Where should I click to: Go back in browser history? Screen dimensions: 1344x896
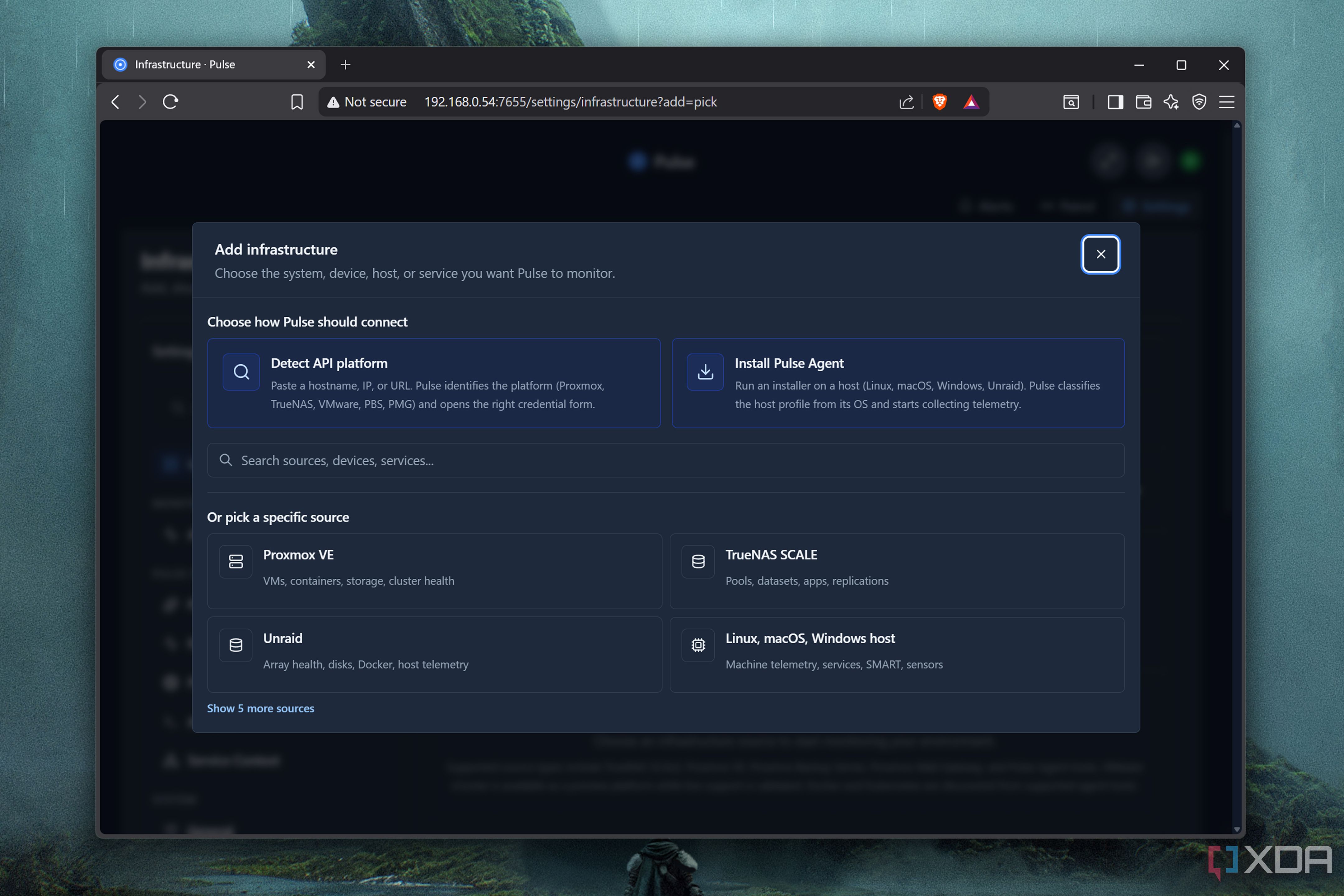(x=115, y=102)
